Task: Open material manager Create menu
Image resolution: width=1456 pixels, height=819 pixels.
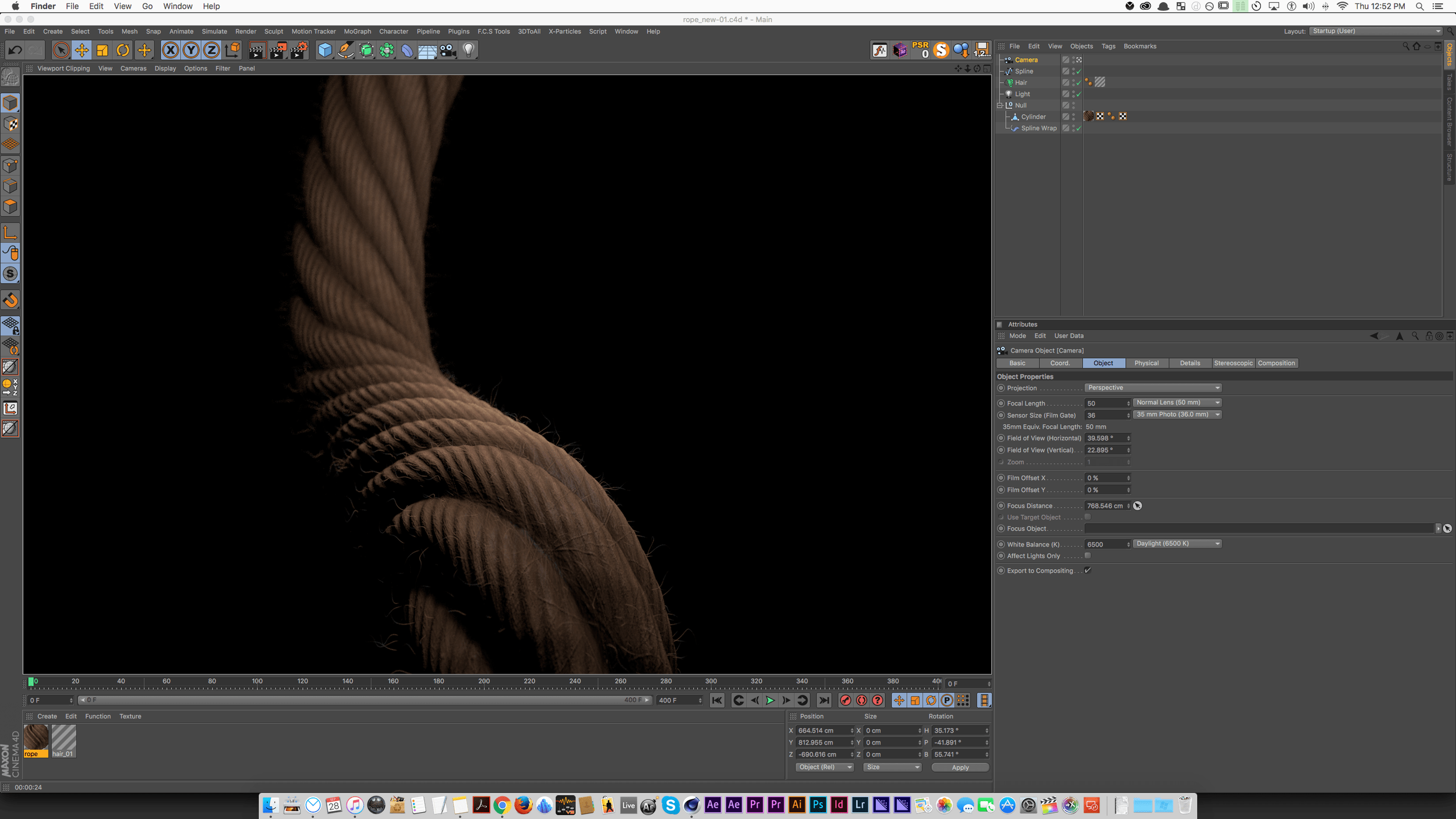Action: [x=47, y=716]
